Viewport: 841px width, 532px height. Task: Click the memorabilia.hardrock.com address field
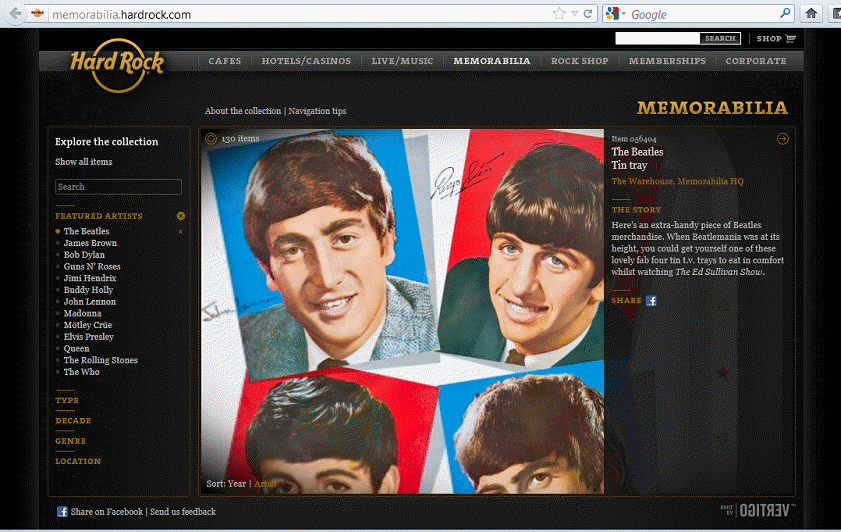[300, 14]
